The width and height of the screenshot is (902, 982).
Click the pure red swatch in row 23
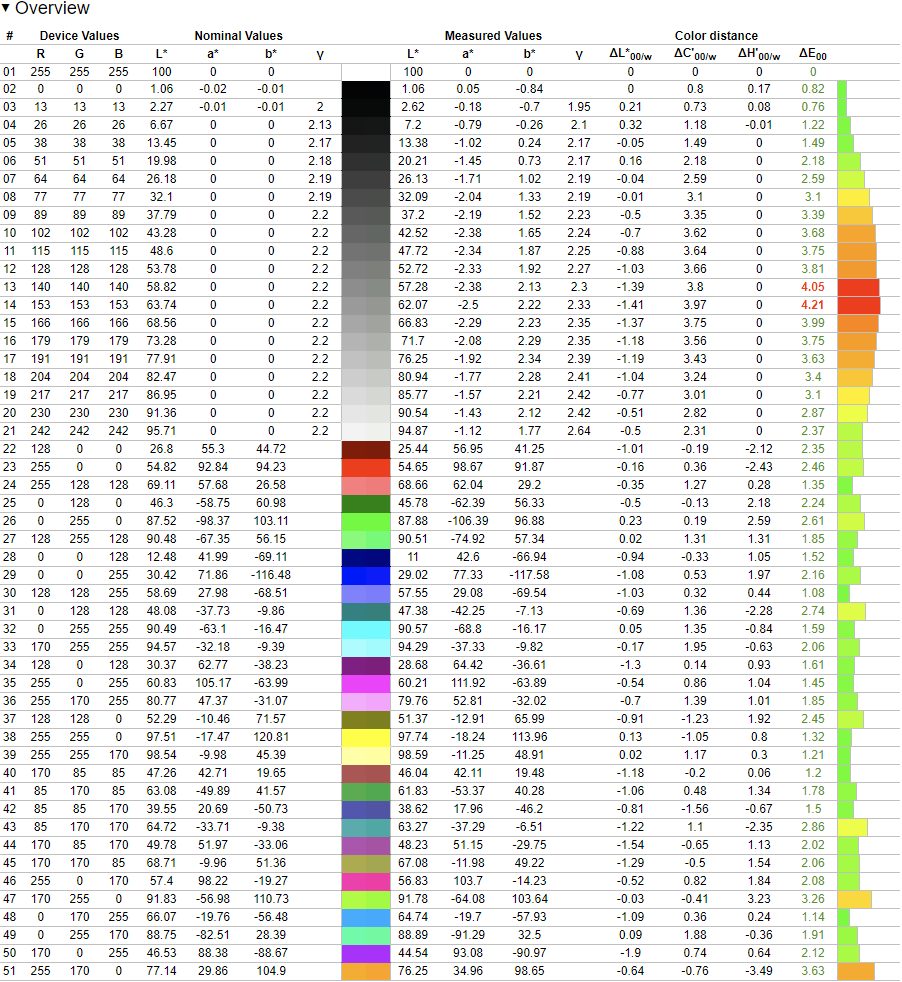(x=365, y=467)
